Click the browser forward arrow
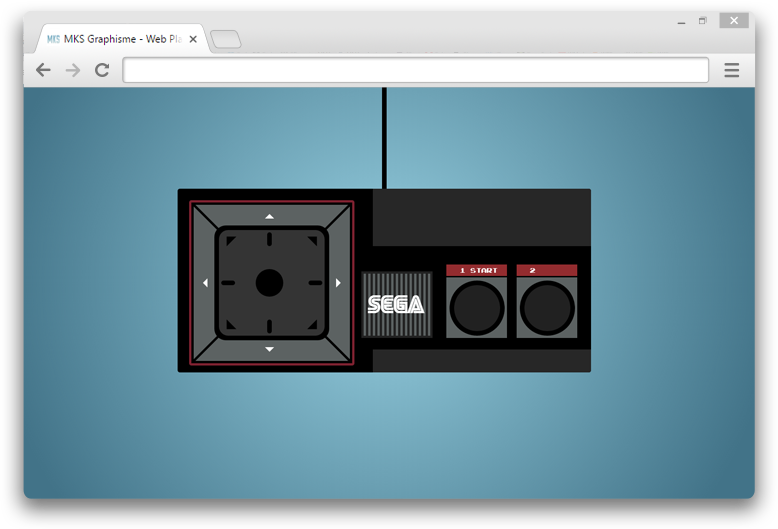Viewport: 778px width, 529px height. point(73,70)
